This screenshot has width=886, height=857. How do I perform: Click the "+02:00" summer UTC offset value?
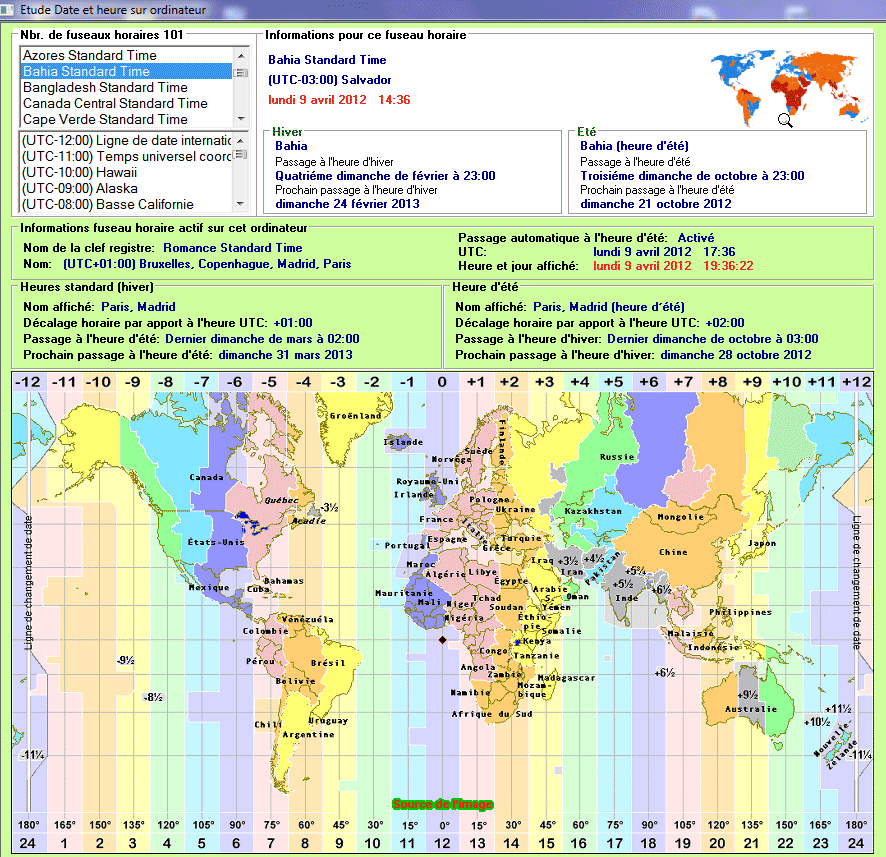[x=725, y=323]
